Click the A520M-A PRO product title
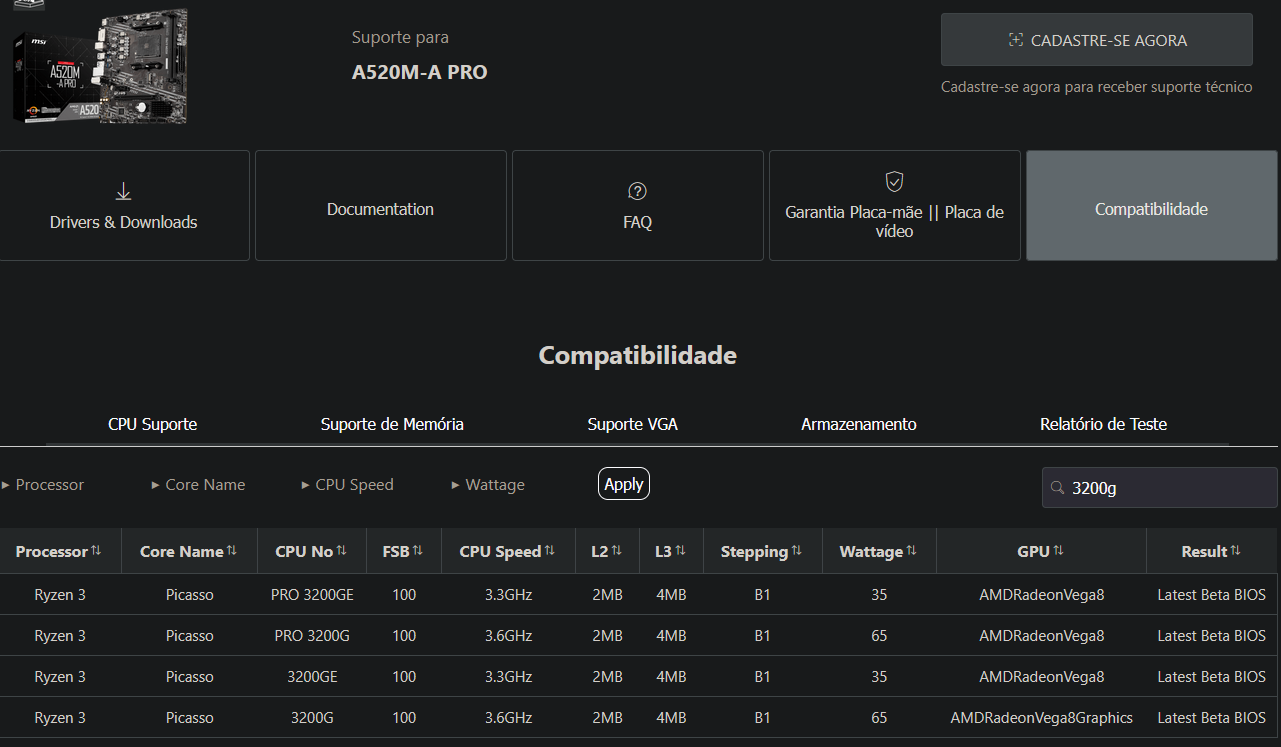Image resolution: width=1281 pixels, height=747 pixels. coord(420,72)
